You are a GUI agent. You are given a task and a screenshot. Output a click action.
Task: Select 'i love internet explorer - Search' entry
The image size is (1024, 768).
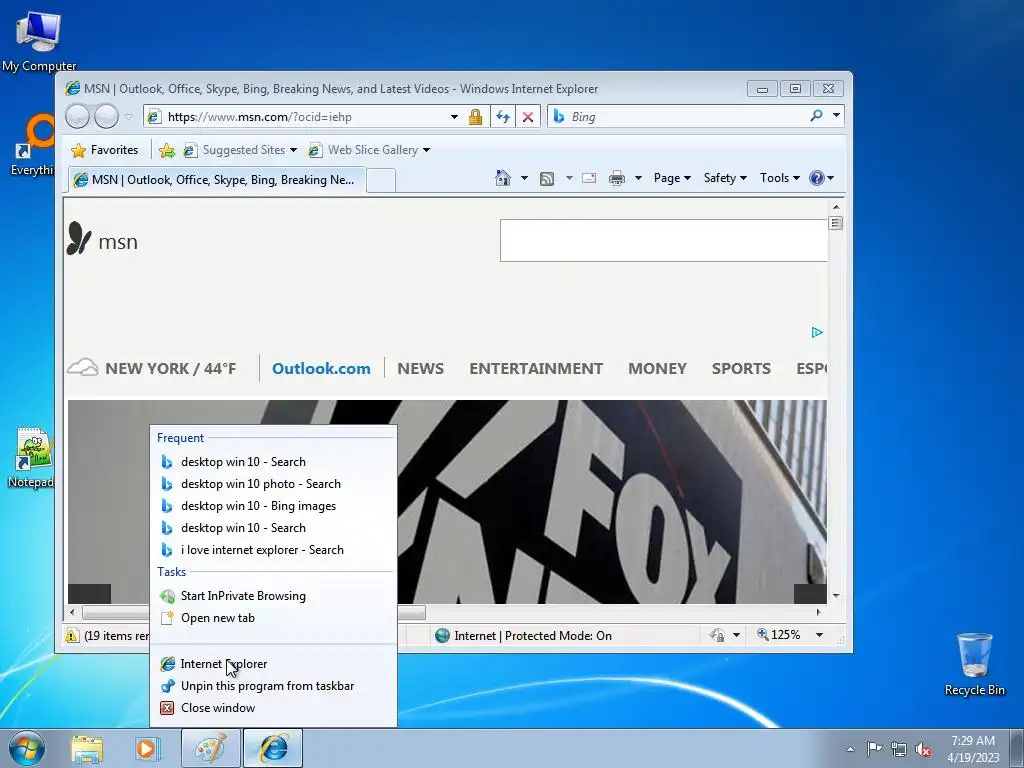coord(273,550)
